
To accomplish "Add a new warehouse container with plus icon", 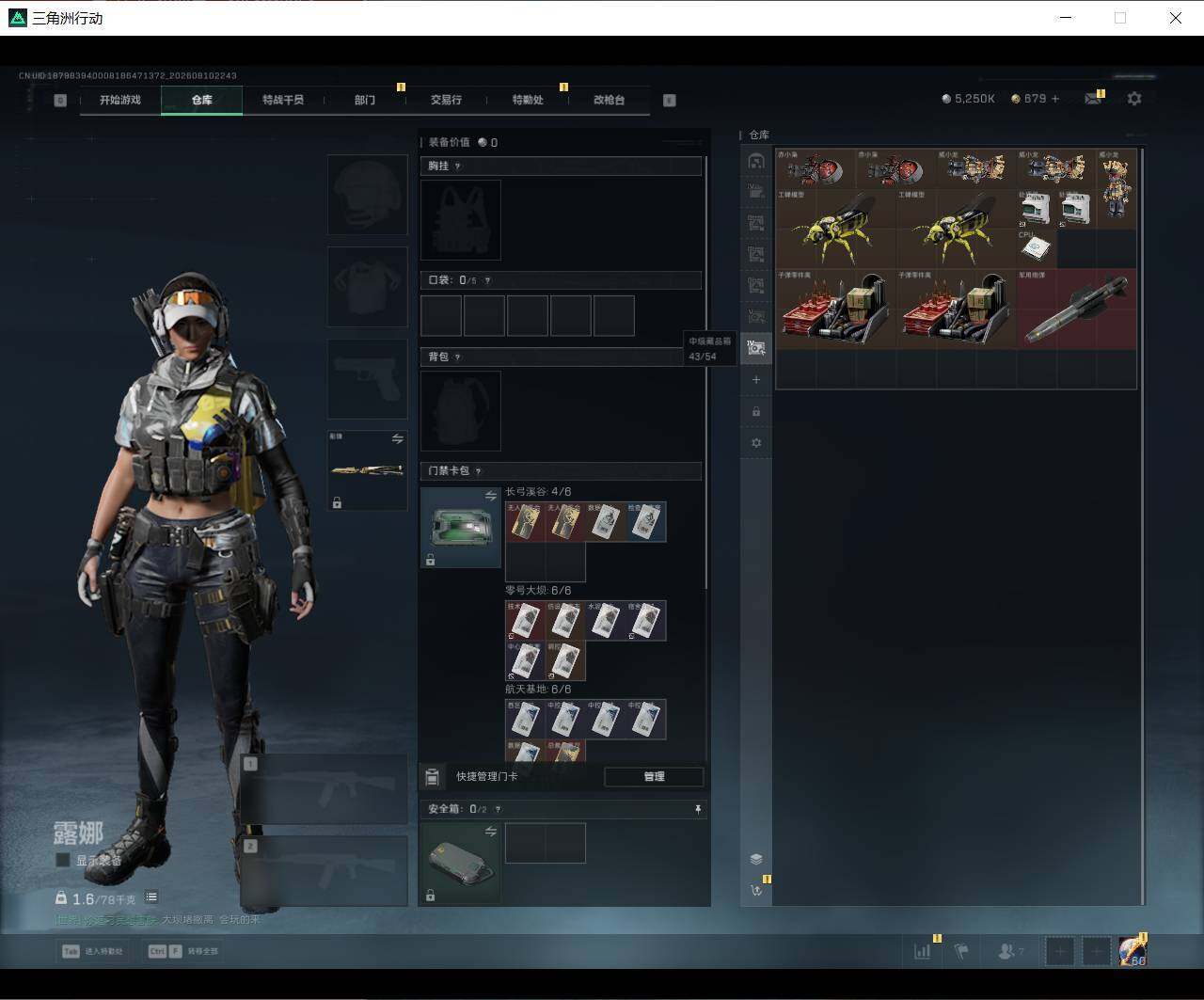I will (x=756, y=380).
